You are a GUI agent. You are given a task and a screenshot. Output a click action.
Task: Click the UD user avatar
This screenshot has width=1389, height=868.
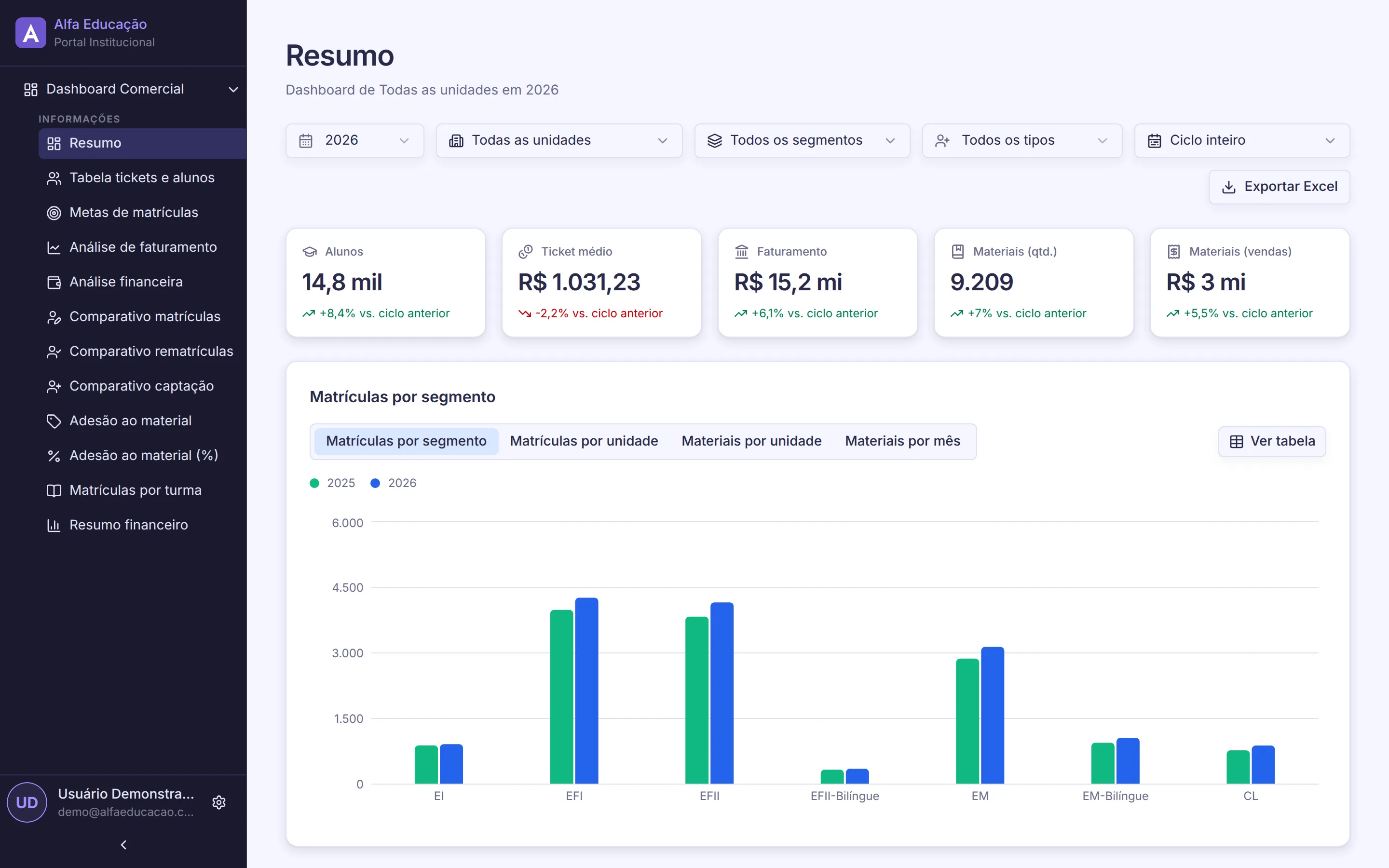(27, 802)
